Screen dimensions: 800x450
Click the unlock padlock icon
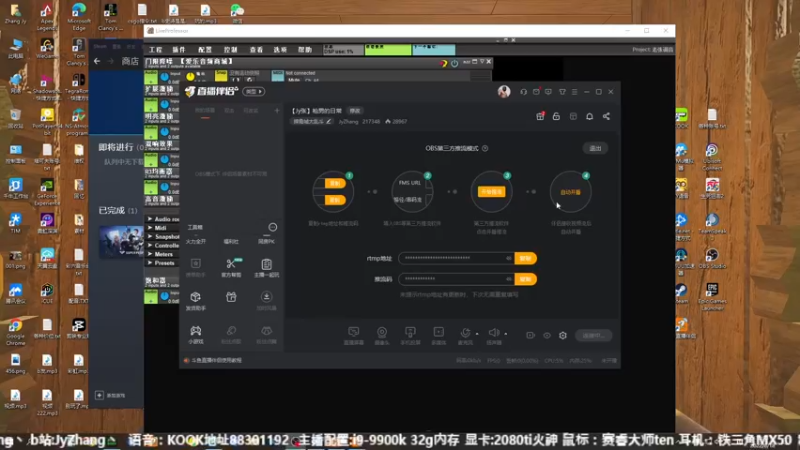(x=556, y=116)
